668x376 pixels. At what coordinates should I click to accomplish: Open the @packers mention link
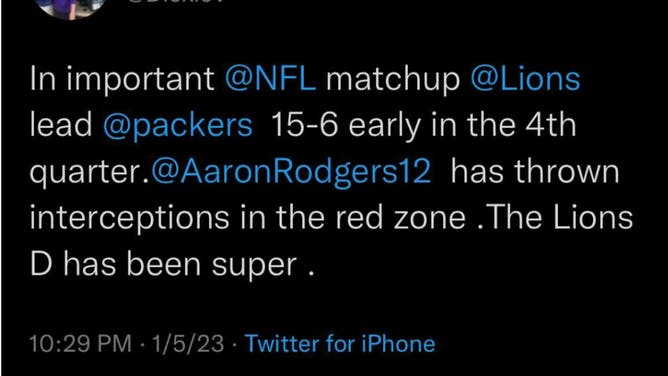[x=178, y=126]
